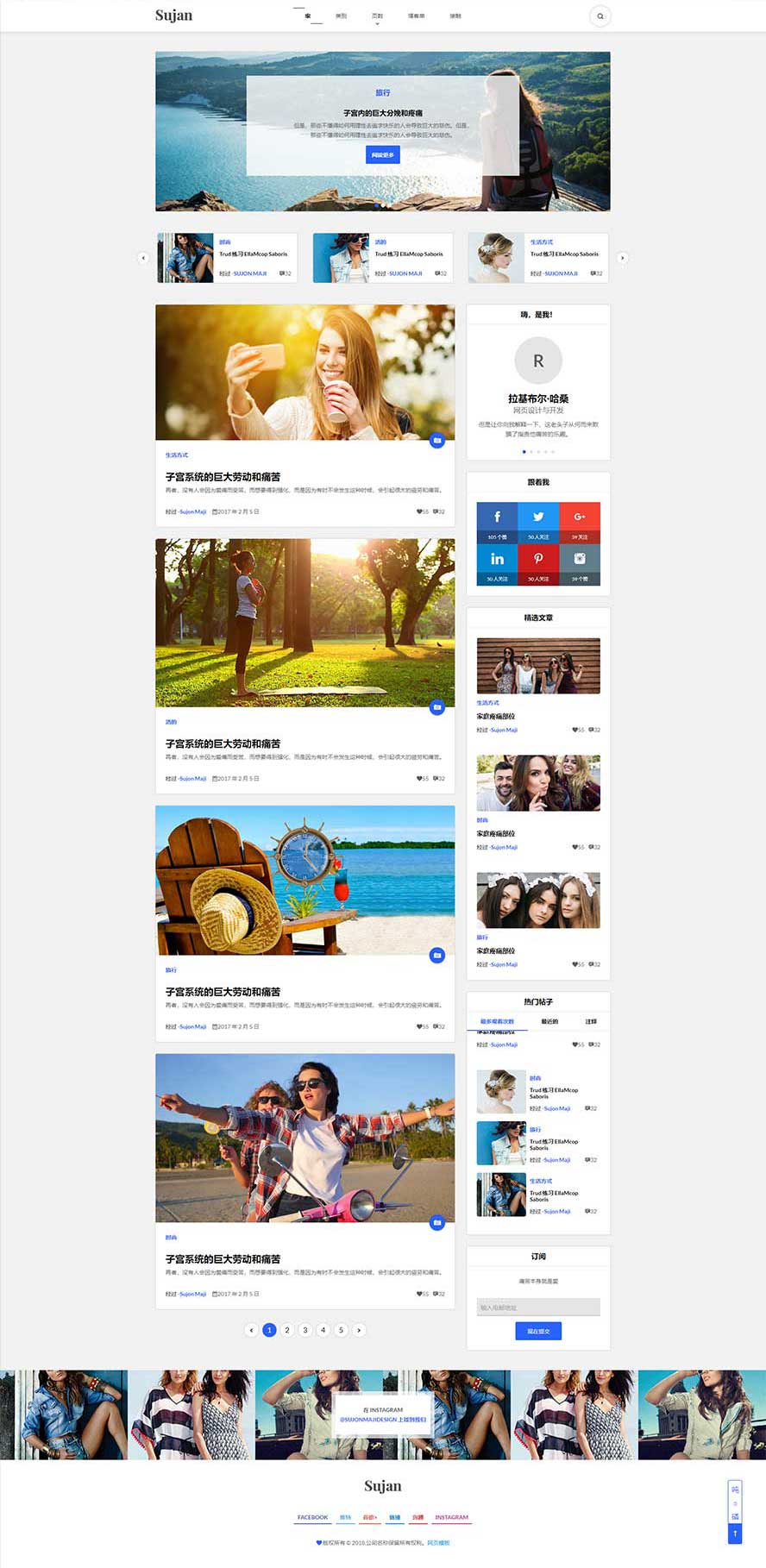The width and height of the screenshot is (766, 1568).
Task: Click the camera icon on scooter post
Action: pos(437,1222)
